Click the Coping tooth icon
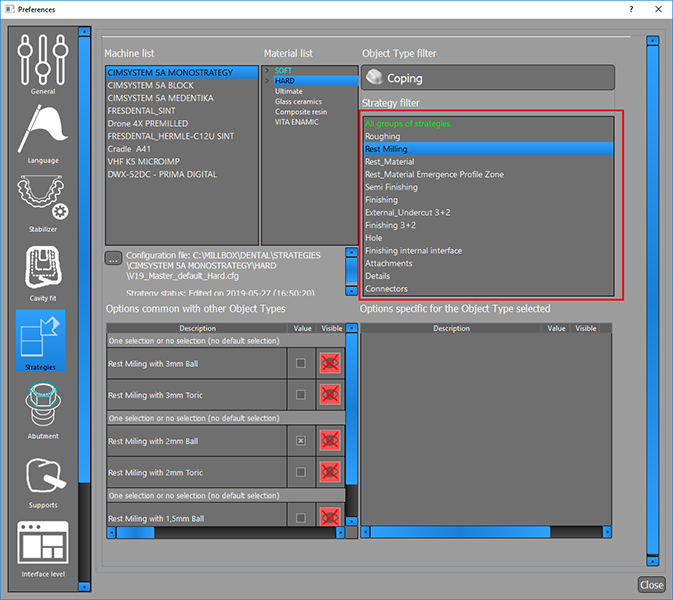 pyautogui.click(x=374, y=77)
